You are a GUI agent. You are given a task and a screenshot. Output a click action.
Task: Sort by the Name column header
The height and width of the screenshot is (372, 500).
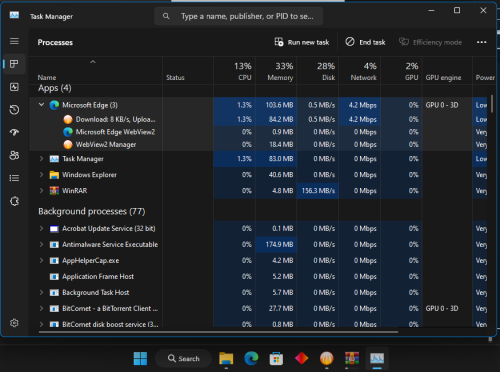tap(96, 71)
